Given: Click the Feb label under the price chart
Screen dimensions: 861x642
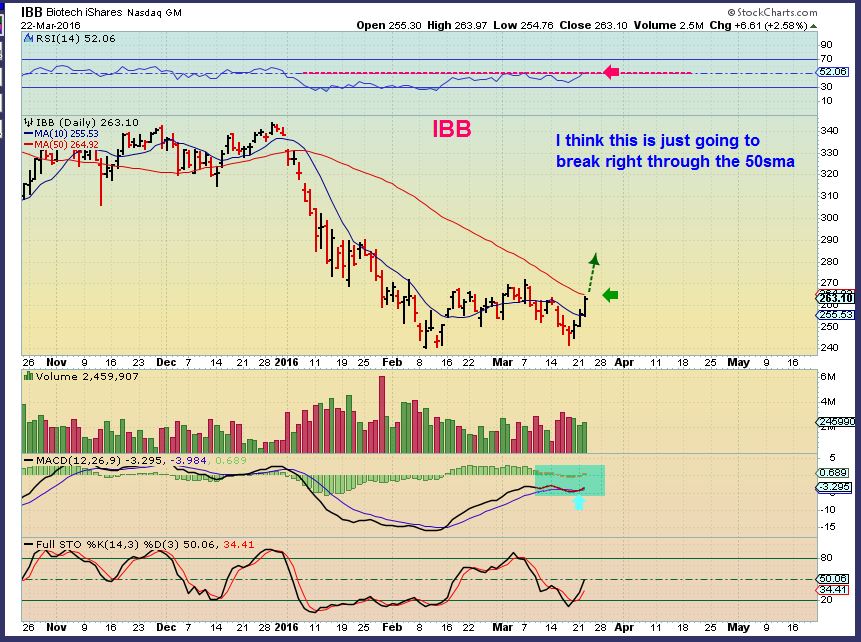Looking at the screenshot, I should pos(392,362).
